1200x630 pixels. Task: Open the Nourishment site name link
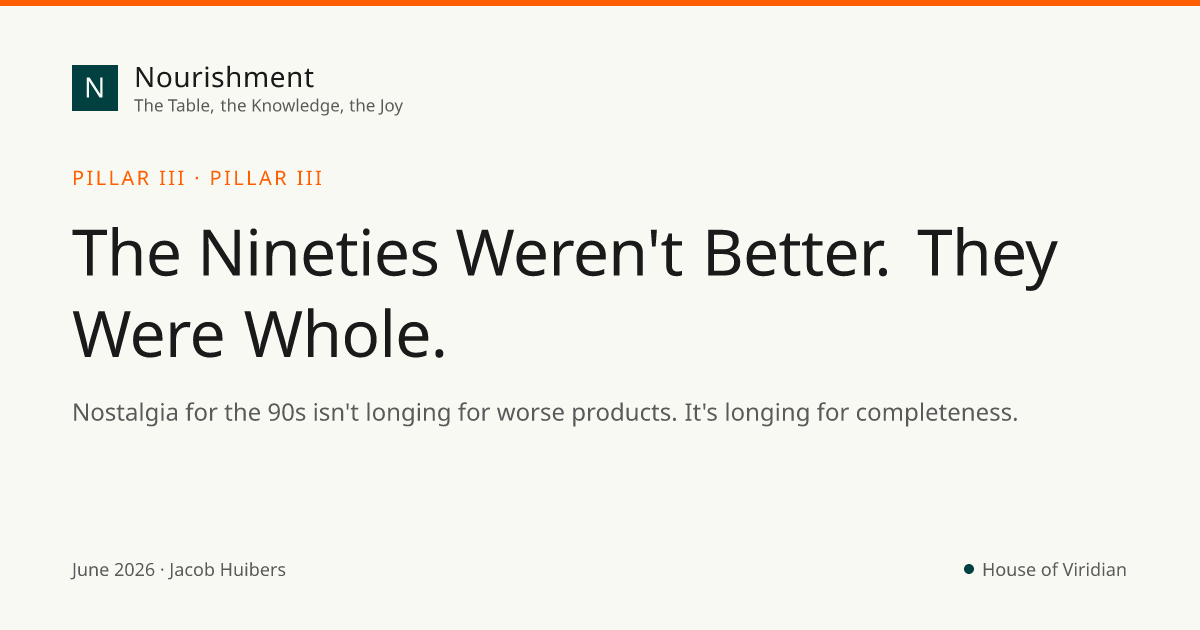pyautogui.click(x=224, y=77)
